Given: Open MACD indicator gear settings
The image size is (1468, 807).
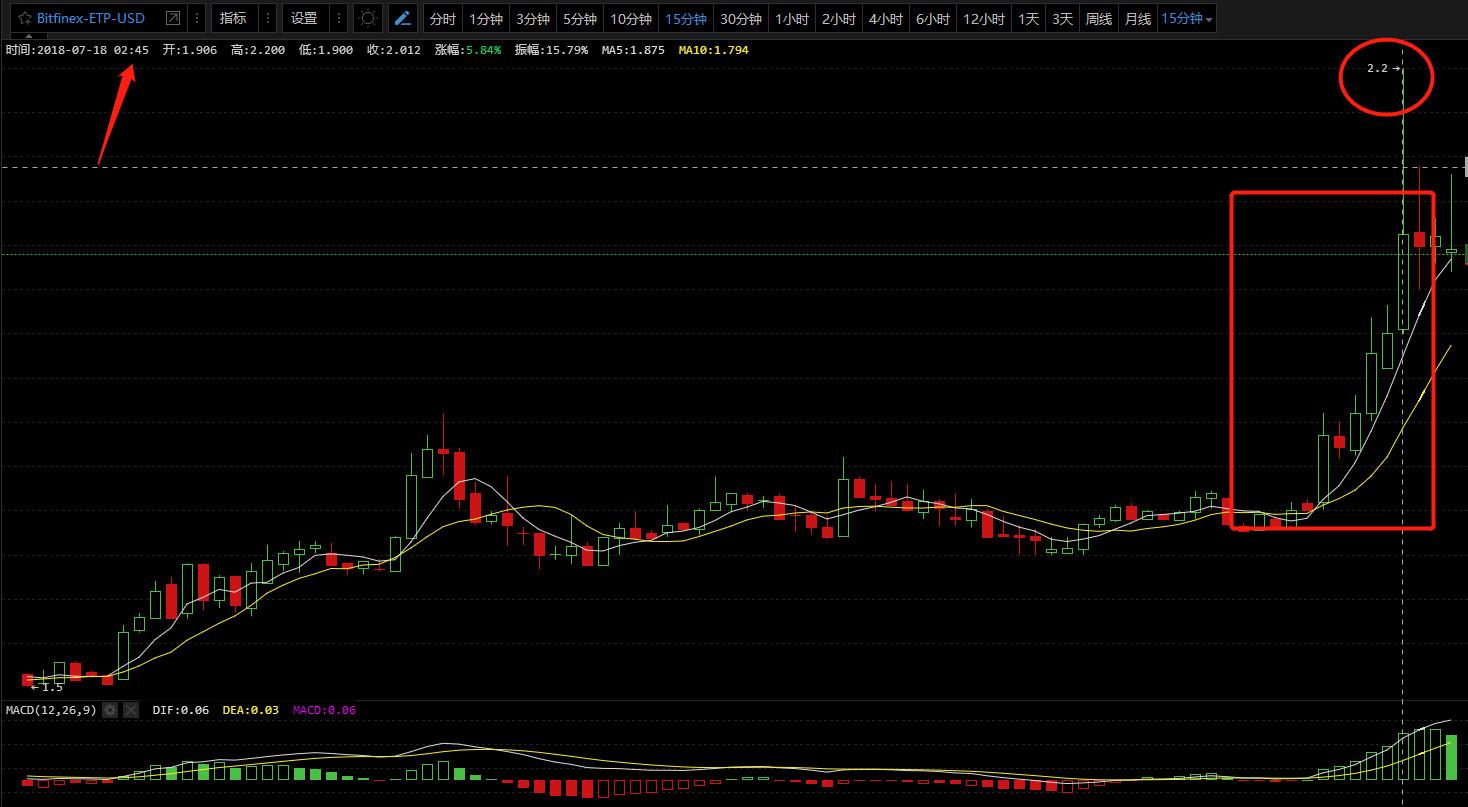Looking at the screenshot, I should click(x=110, y=710).
